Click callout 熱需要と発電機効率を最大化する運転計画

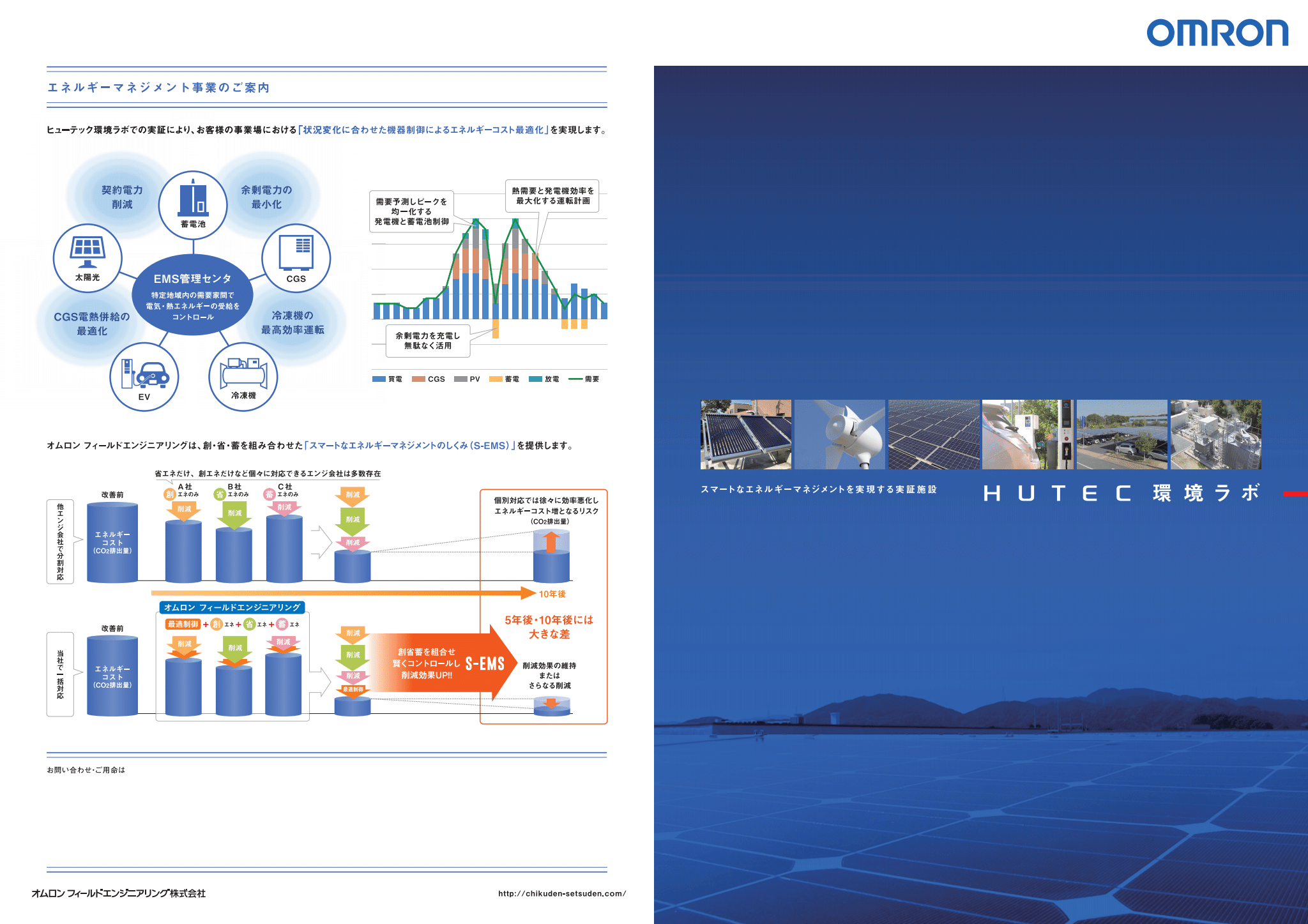pyautogui.click(x=552, y=196)
